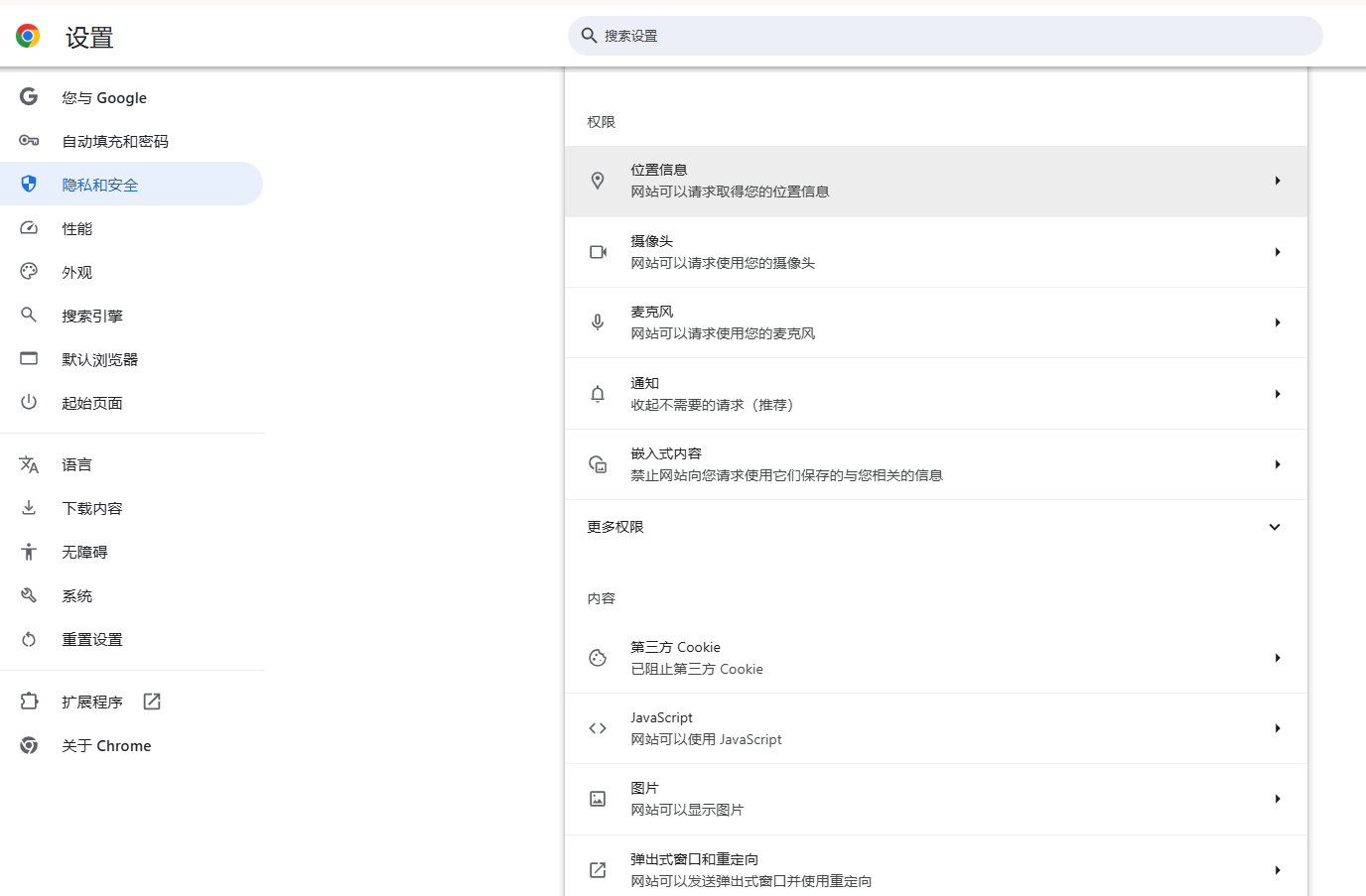
Task: Open 嵌入式内容 using its arrow
Action: click(1278, 464)
